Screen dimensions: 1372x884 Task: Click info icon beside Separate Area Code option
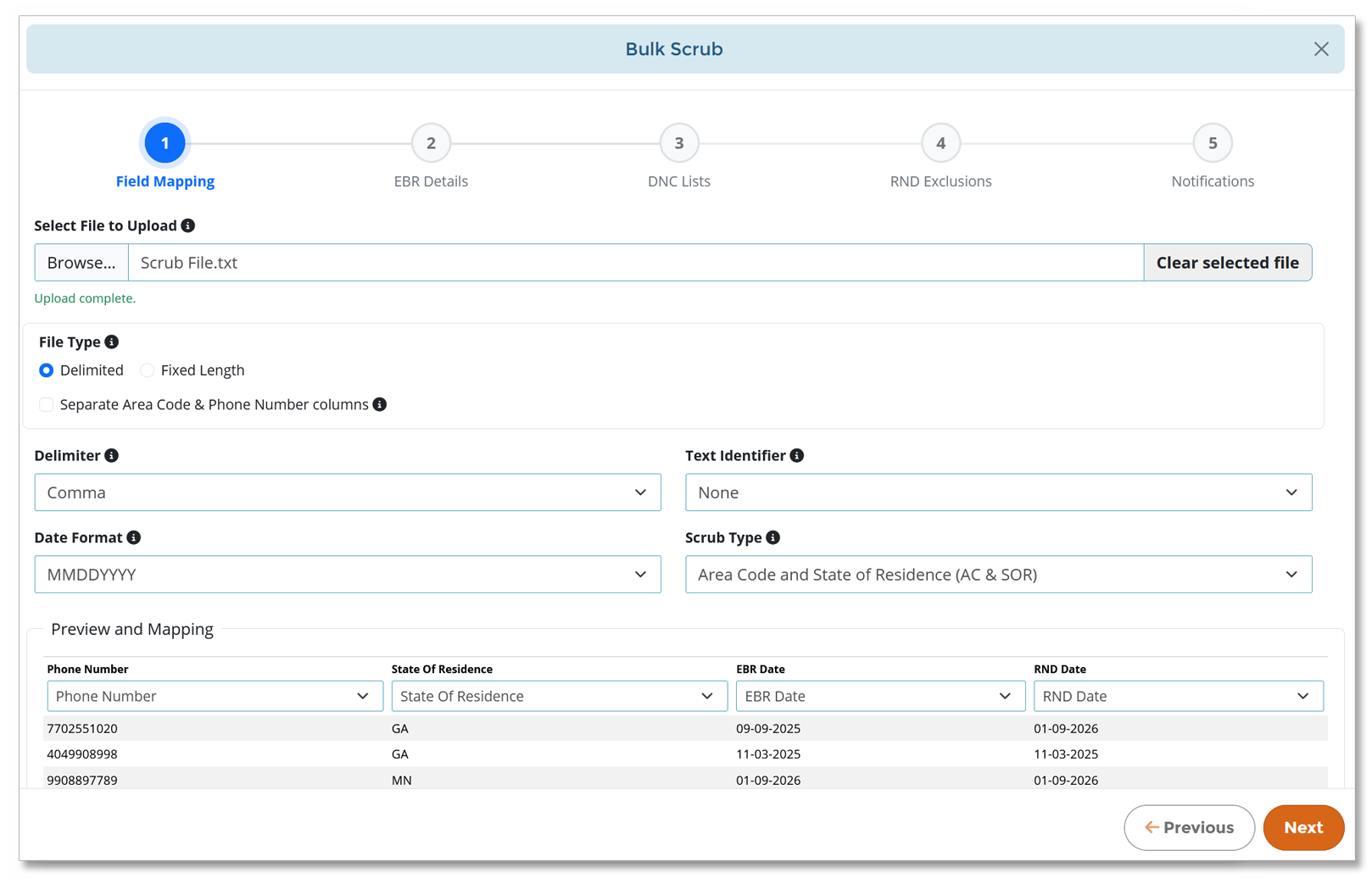[x=380, y=404]
